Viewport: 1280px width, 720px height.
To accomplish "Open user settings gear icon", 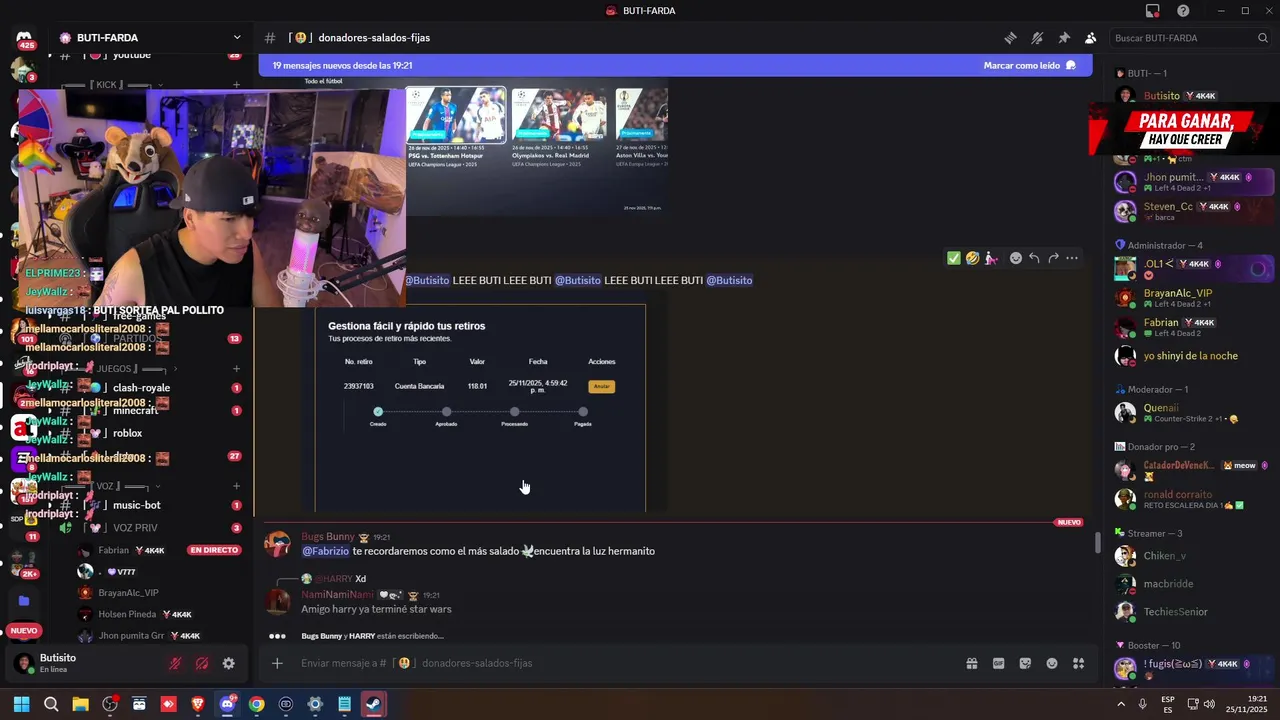I will 228,663.
